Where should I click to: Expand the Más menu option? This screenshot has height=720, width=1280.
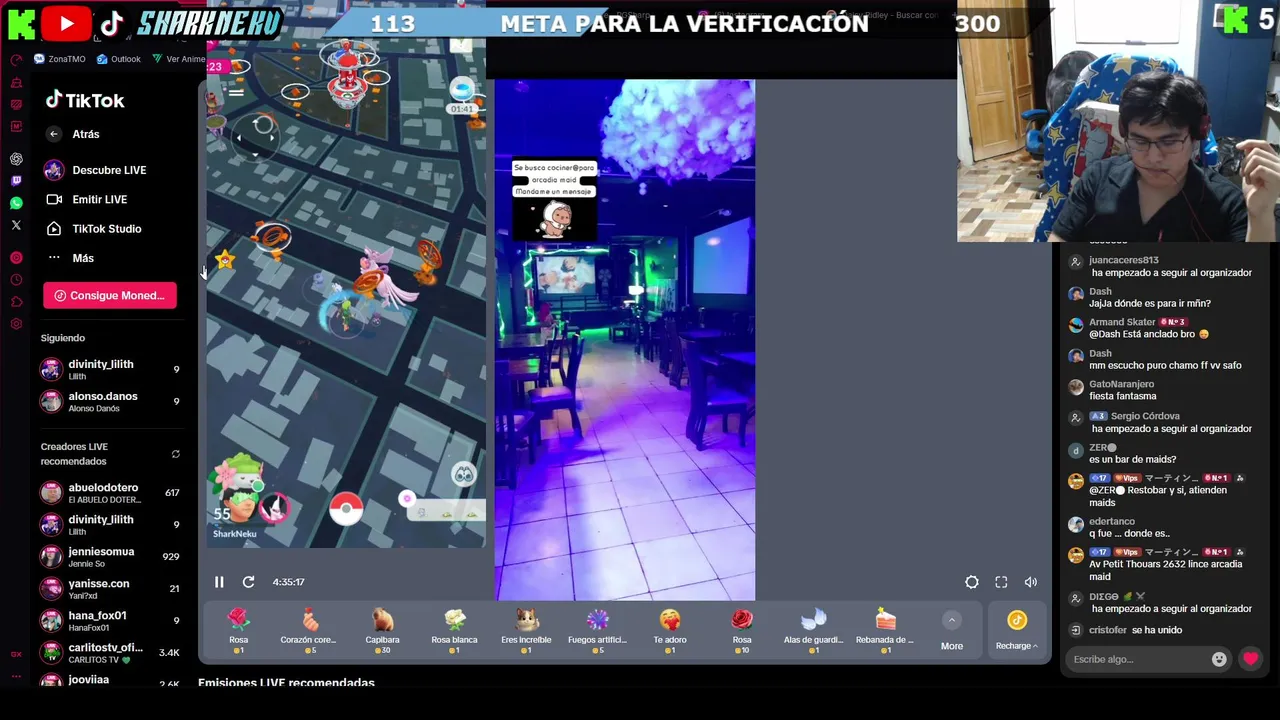coord(70,258)
